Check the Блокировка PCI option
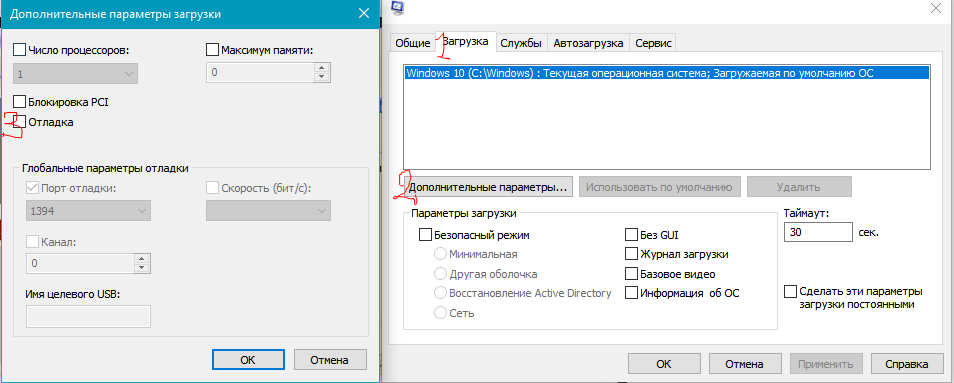The width and height of the screenshot is (954, 383). 19,102
